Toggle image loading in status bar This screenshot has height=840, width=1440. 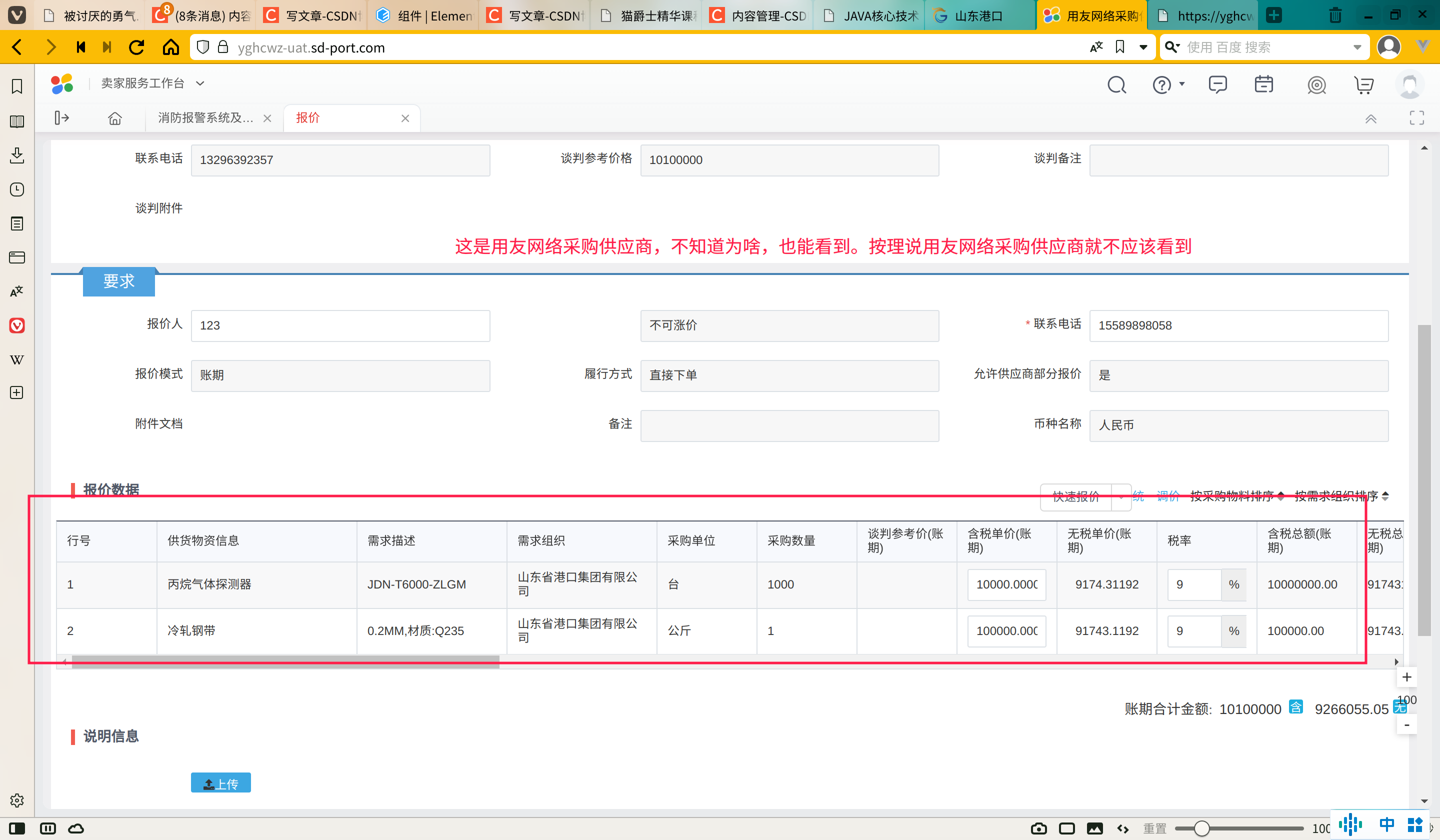pos(1094,828)
